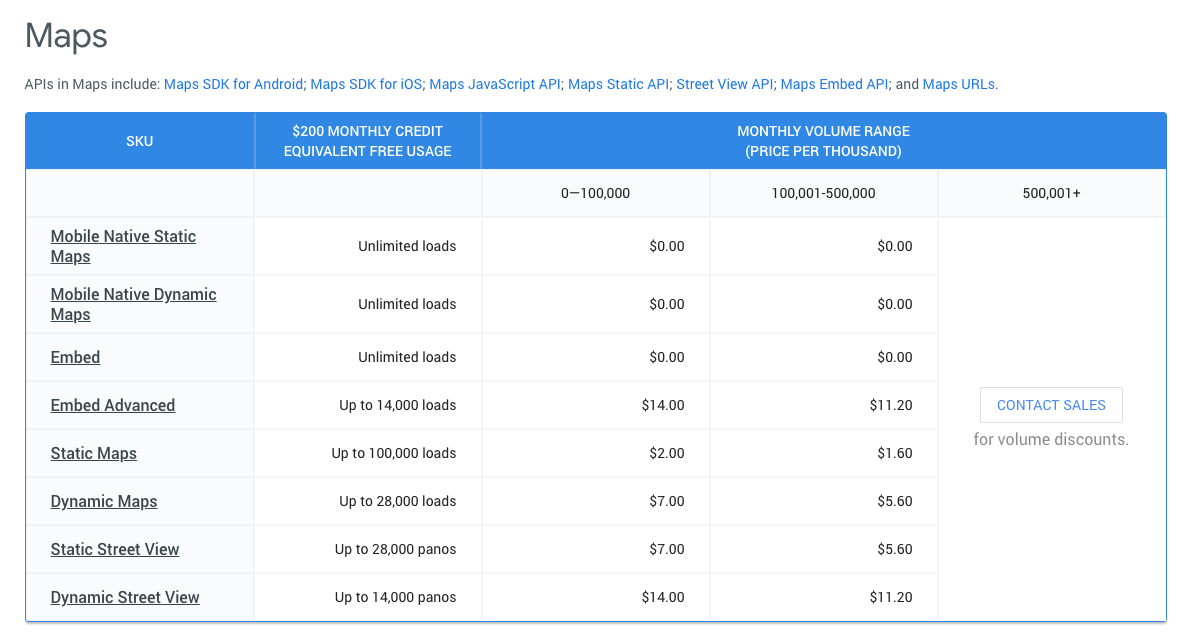The image size is (1190, 634).
Task: Open Mobile Native Static Maps SKU
Action: pos(123,246)
